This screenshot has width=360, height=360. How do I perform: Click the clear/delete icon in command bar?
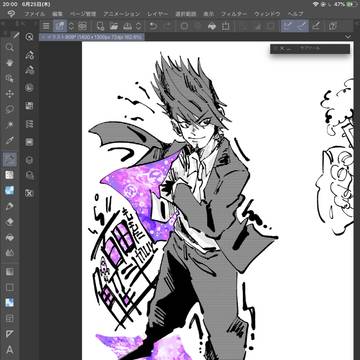(x=184, y=26)
